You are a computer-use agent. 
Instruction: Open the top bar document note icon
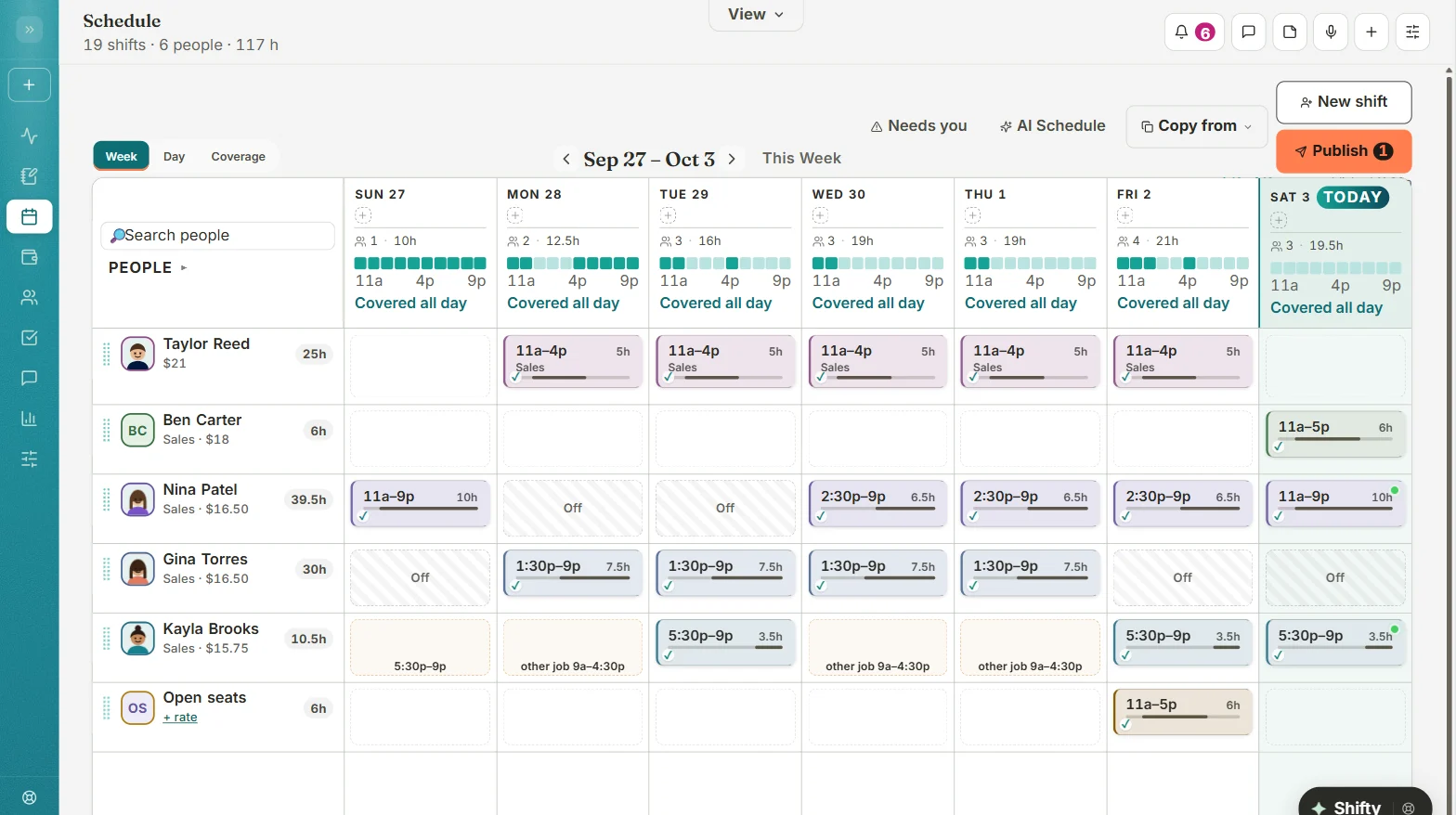pyautogui.click(x=1290, y=32)
